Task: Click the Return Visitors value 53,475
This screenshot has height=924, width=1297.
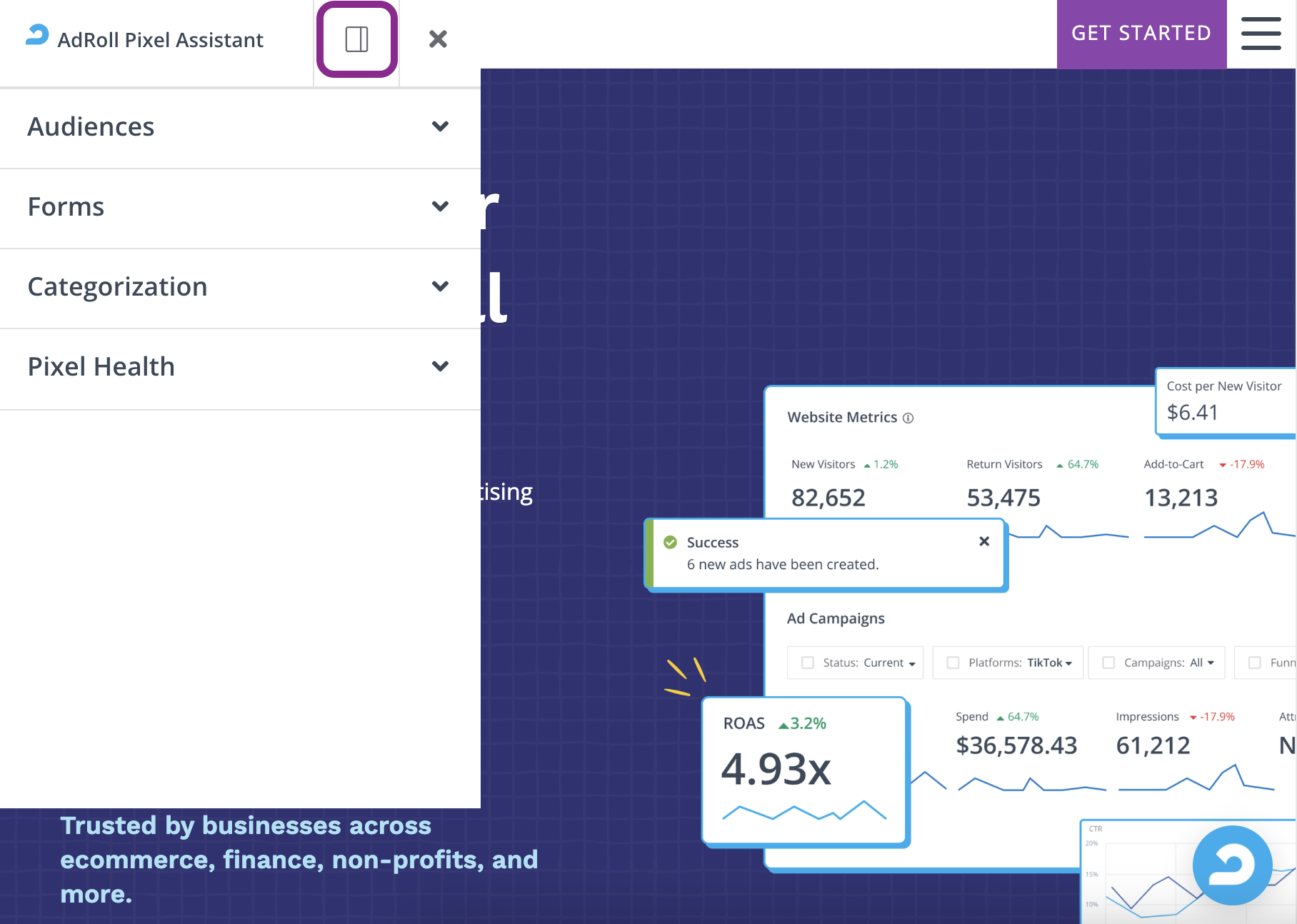Action: click(x=1003, y=498)
